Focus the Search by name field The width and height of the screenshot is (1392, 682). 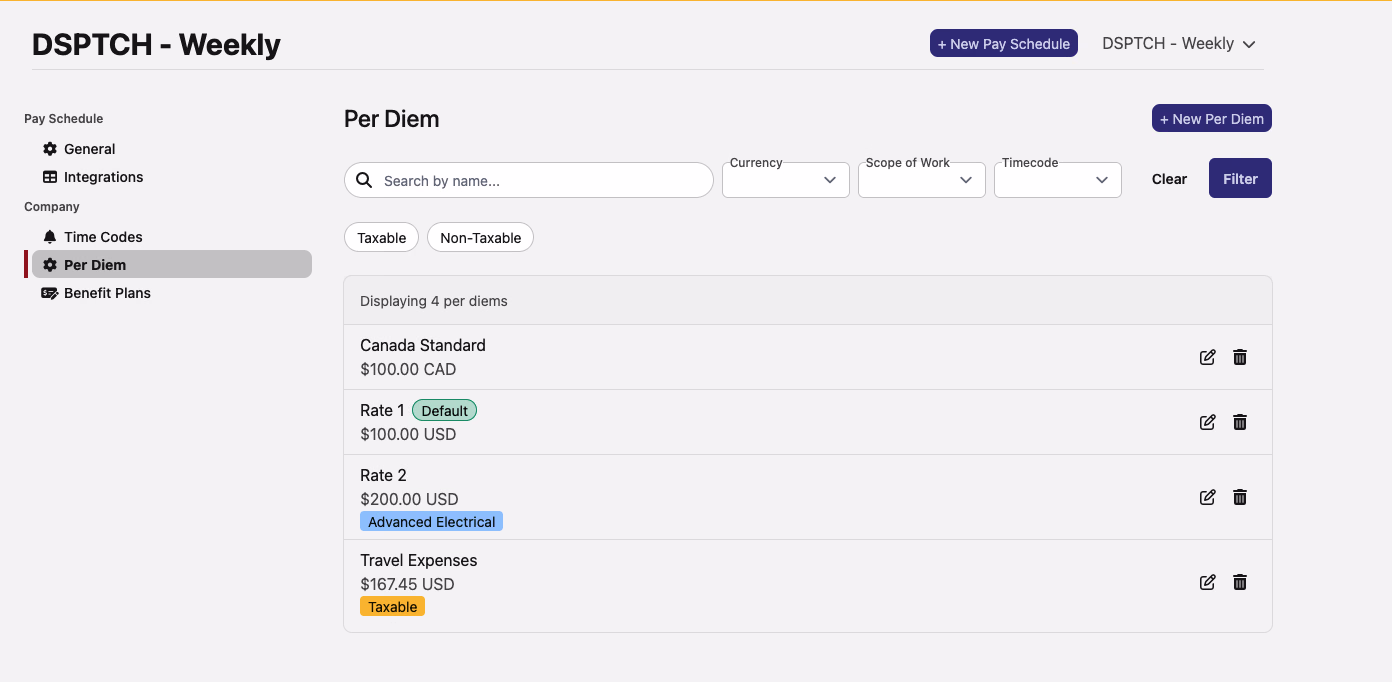(x=529, y=180)
